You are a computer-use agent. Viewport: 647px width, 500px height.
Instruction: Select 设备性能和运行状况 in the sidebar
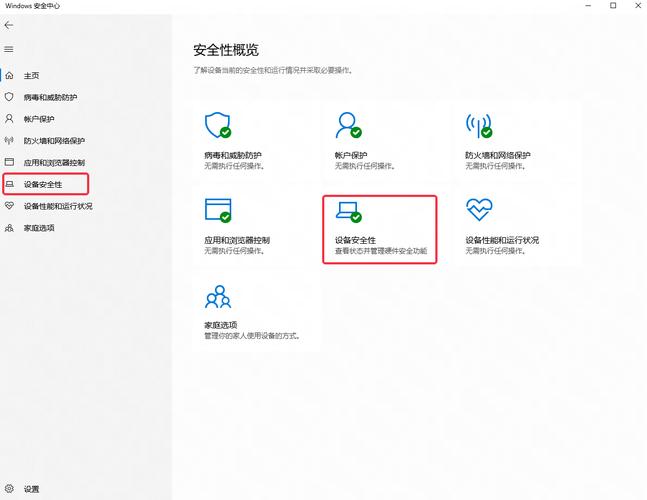pyautogui.click(x=58, y=206)
